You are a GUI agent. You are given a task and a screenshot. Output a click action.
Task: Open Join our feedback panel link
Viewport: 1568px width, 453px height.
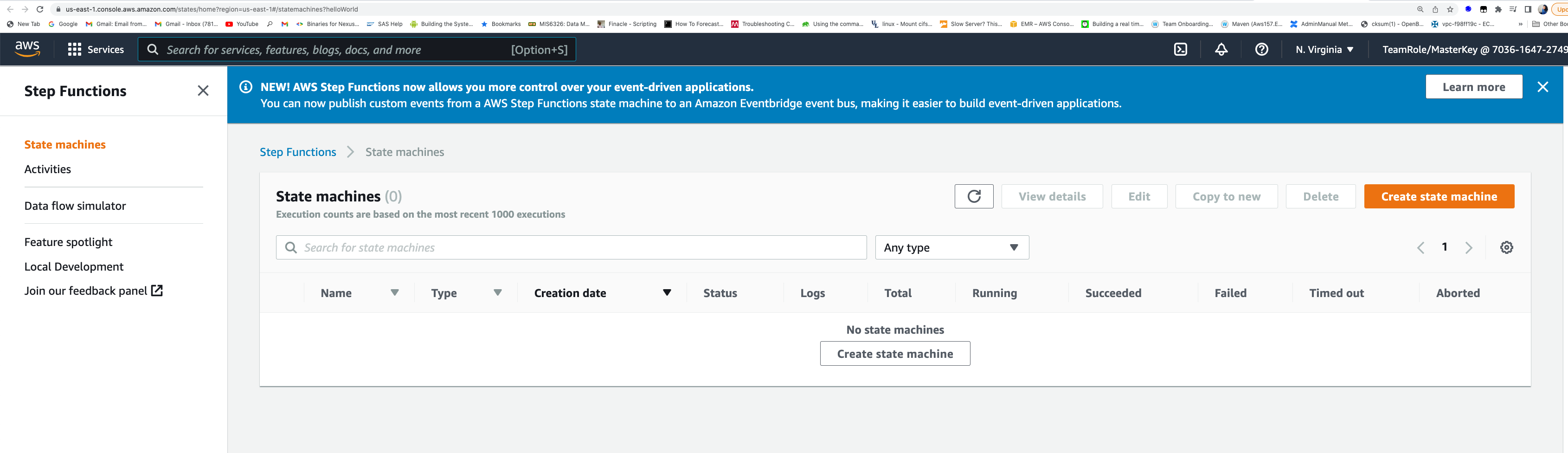pos(94,291)
